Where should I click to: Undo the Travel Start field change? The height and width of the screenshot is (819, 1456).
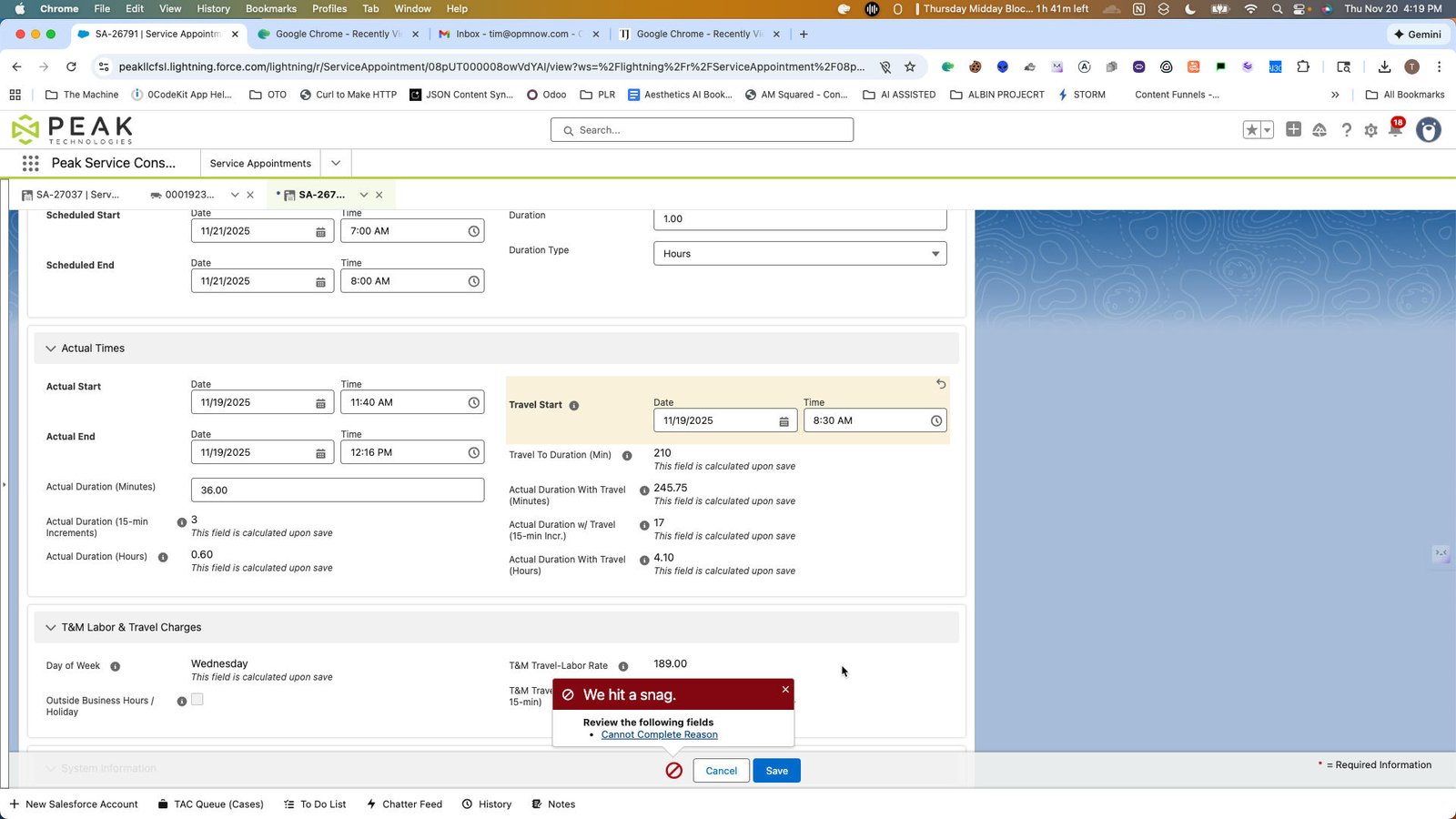click(941, 384)
